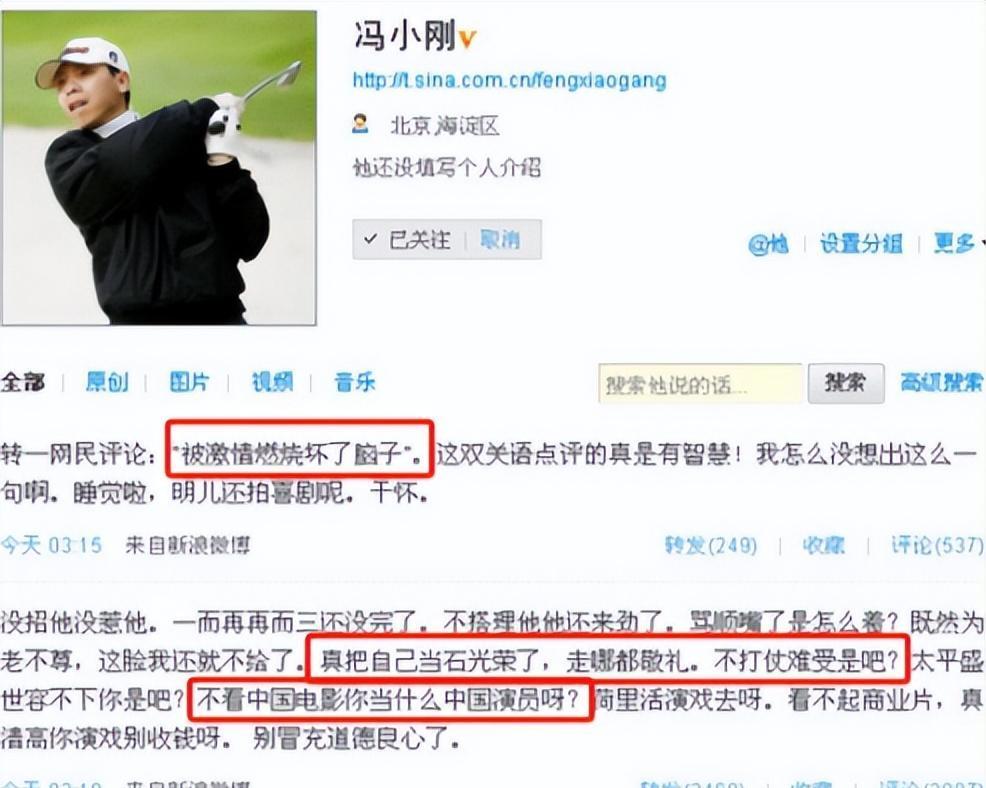The height and width of the screenshot is (788, 986).
Task: Mention him with the @他 link
Action: (x=768, y=243)
